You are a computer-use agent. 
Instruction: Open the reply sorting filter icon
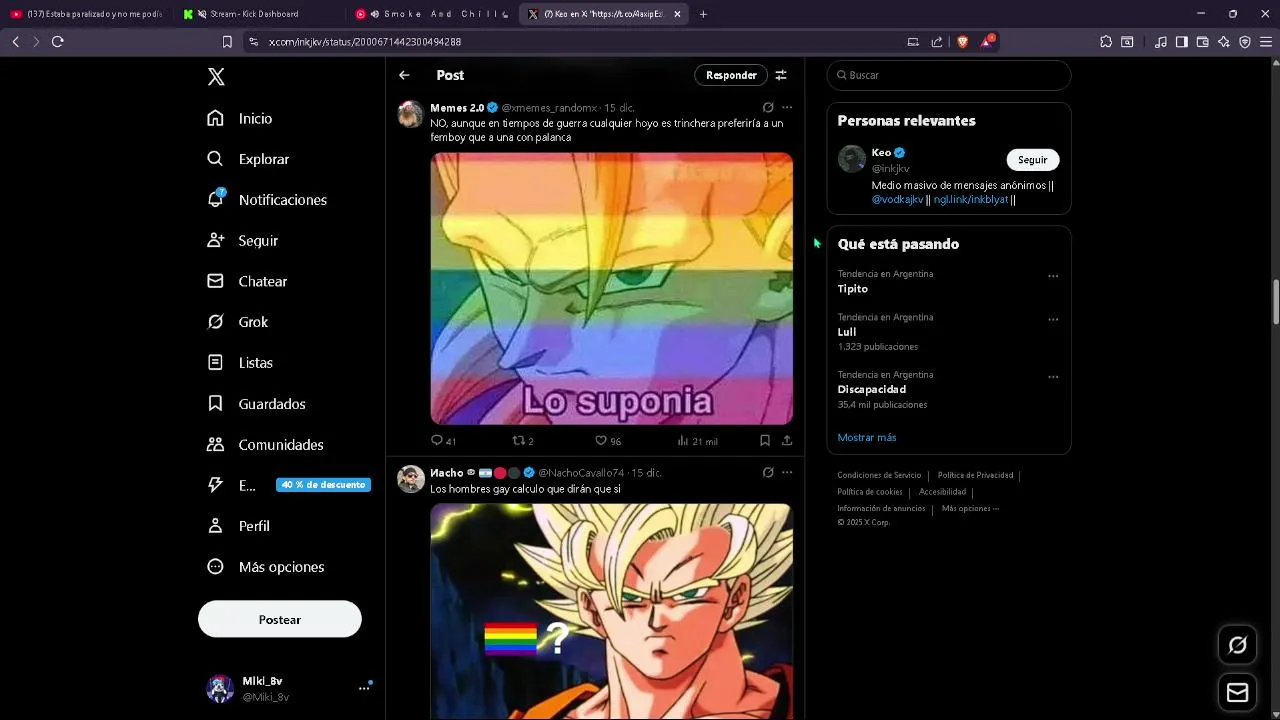pos(781,75)
